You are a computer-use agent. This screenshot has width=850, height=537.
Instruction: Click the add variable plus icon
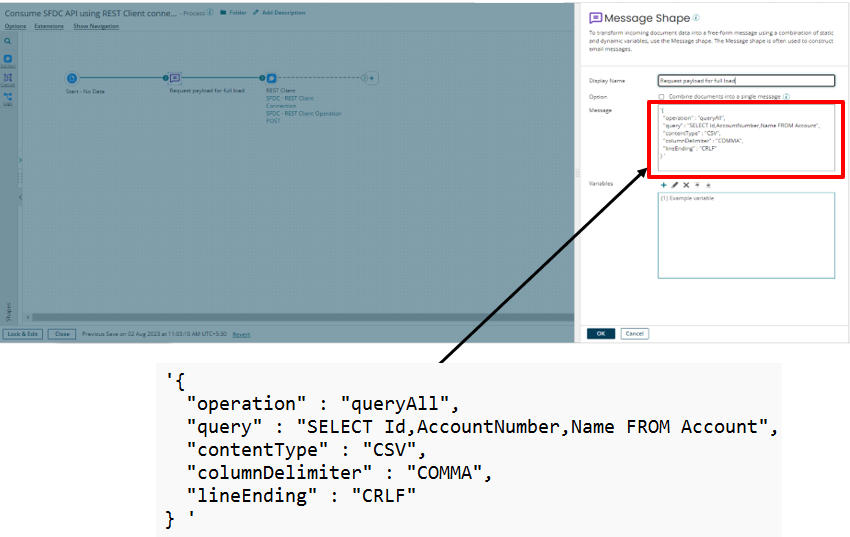click(x=663, y=185)
